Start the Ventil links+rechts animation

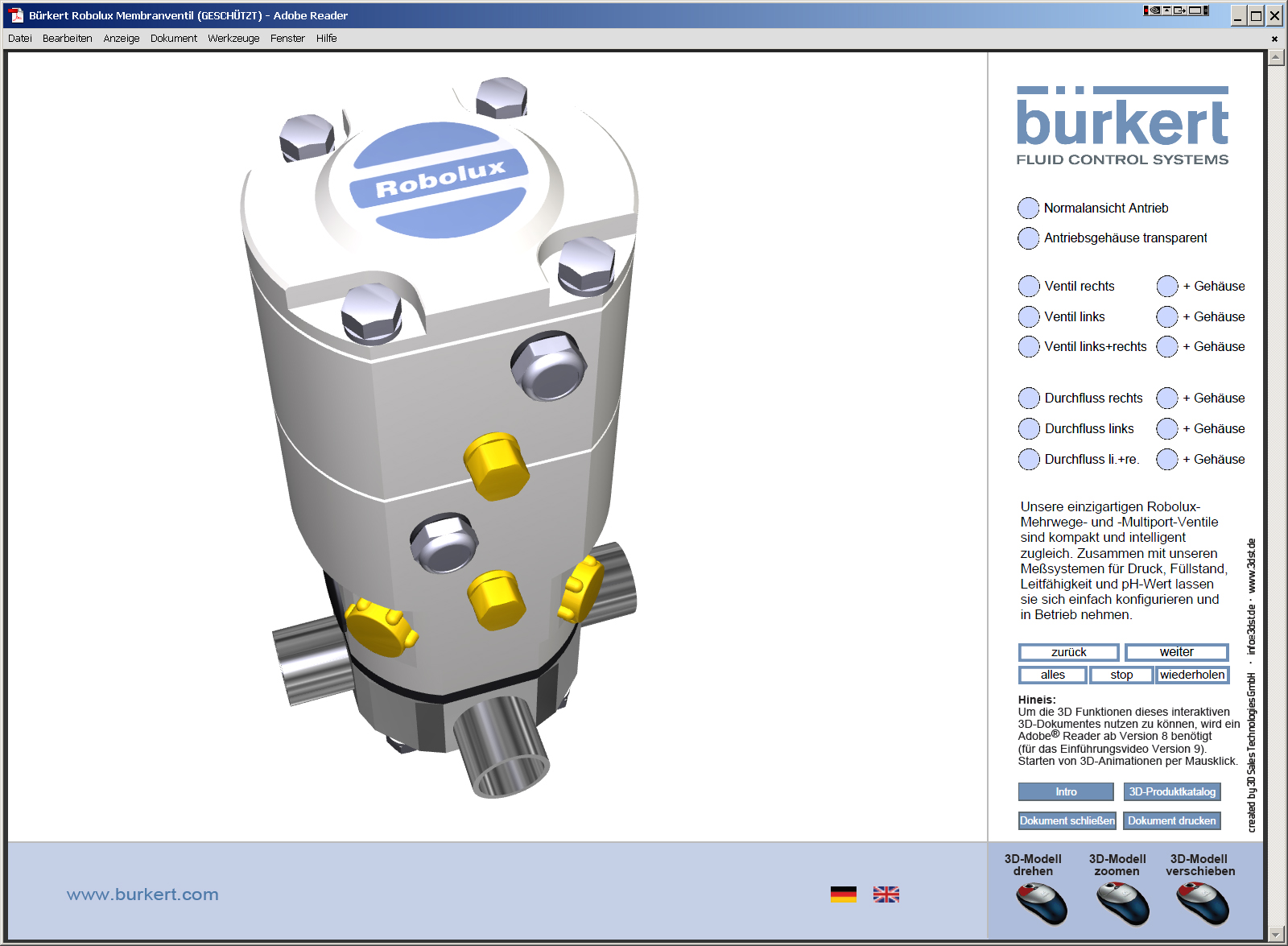click(x=1028, y=346)
